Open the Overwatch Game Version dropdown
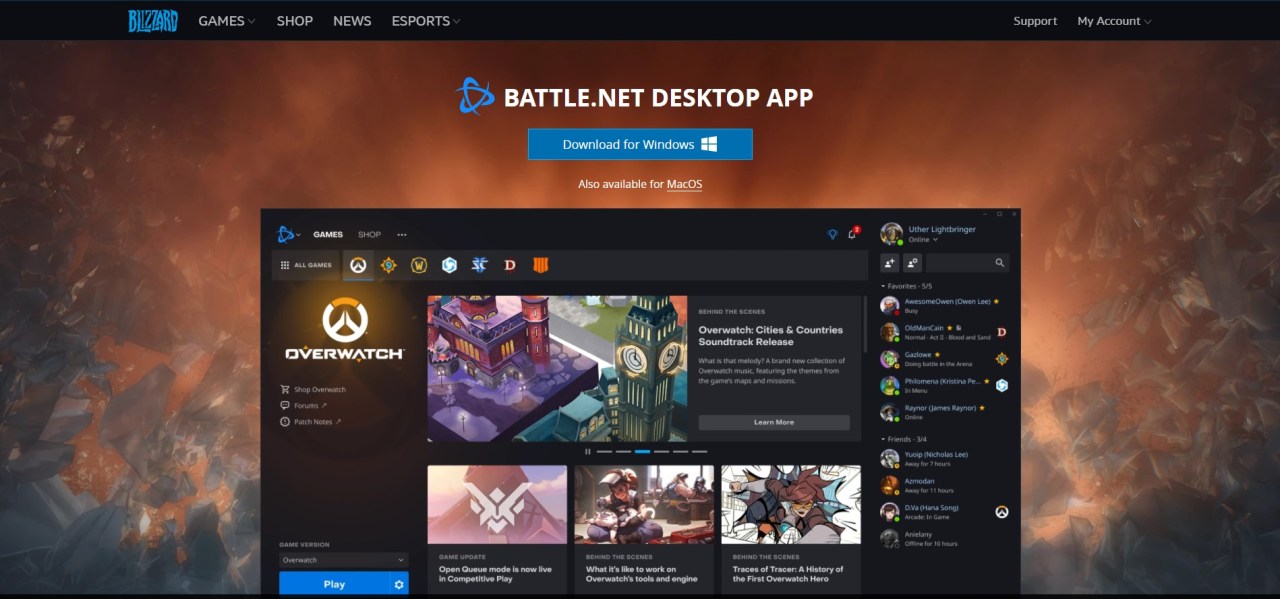Viewport: 1280px width, 599px height. (x=344, y=560)
